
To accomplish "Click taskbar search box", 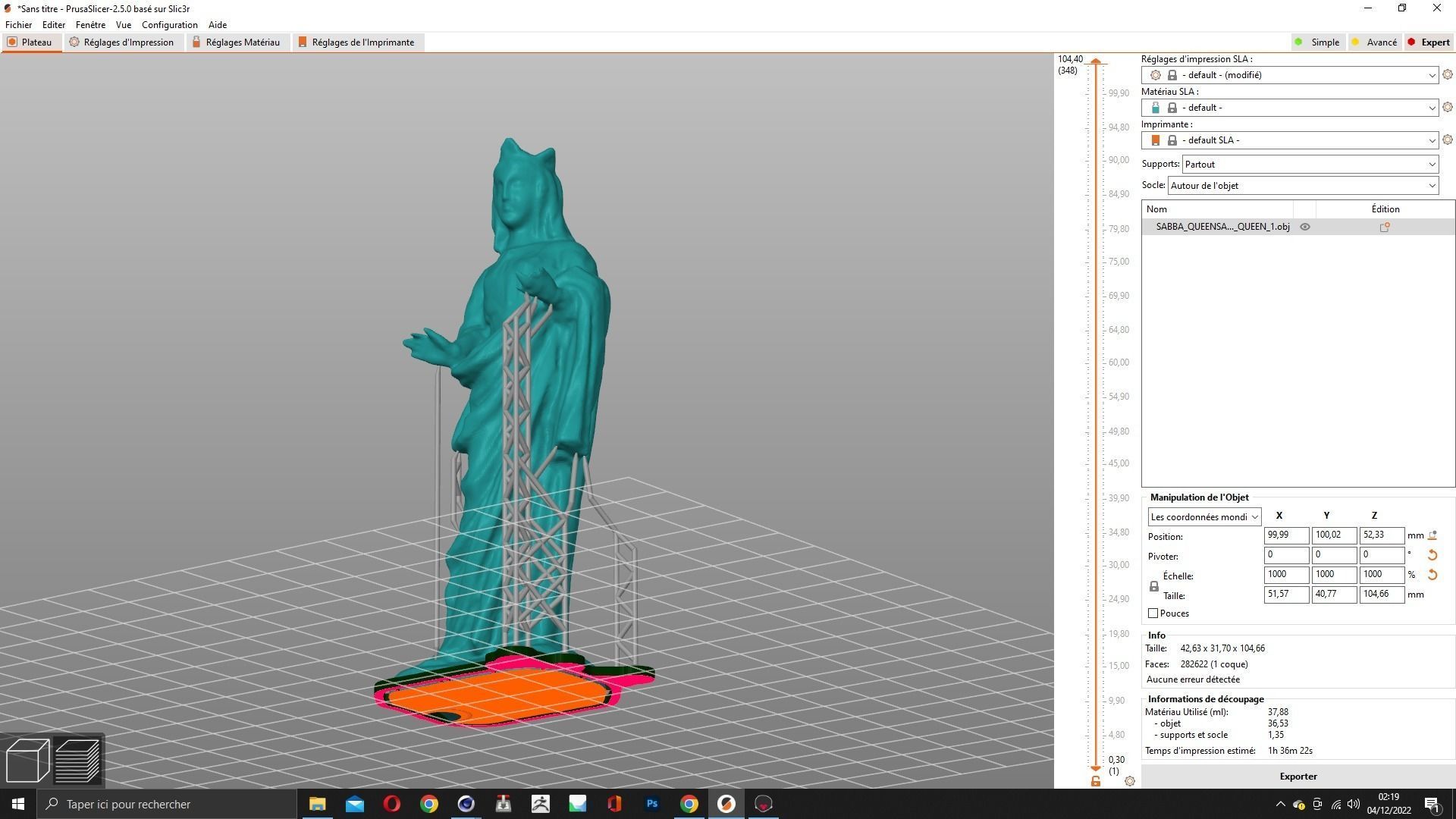I will [167, 804].
